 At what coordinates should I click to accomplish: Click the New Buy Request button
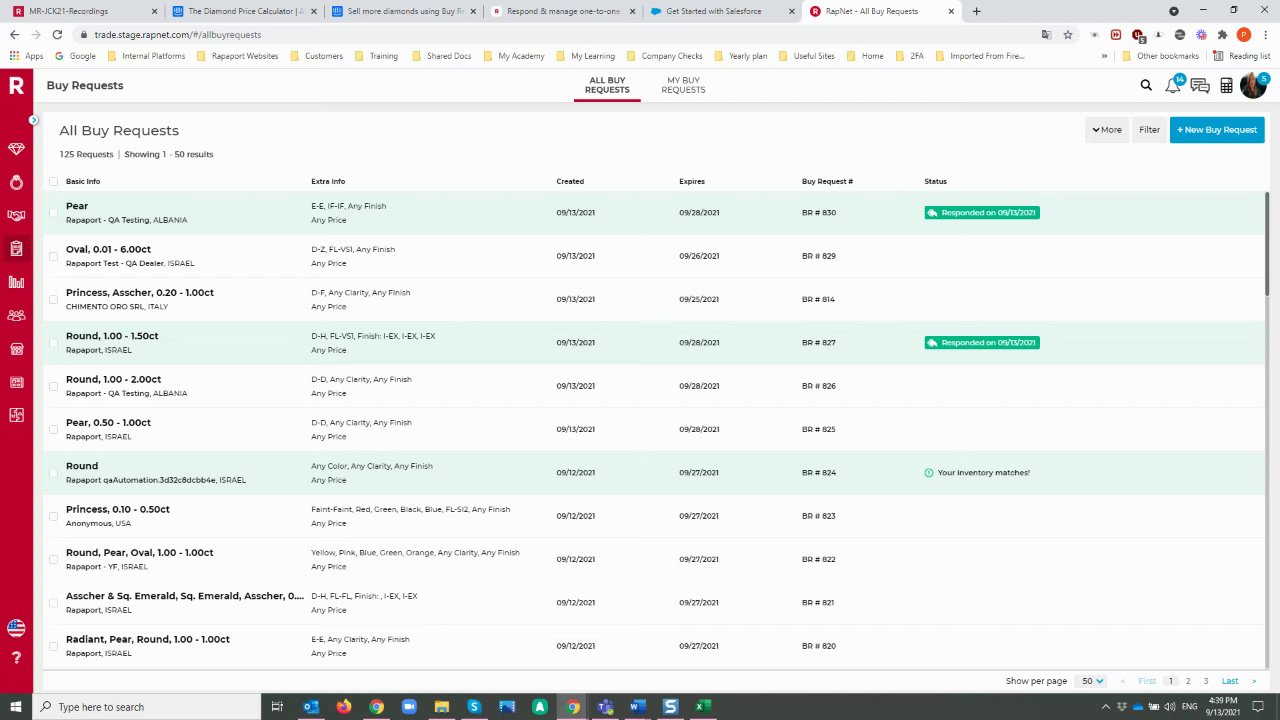point(1217,130)
